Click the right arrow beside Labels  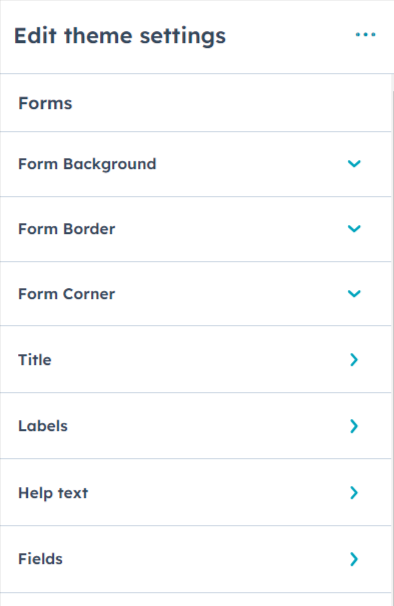coord(354,426)
